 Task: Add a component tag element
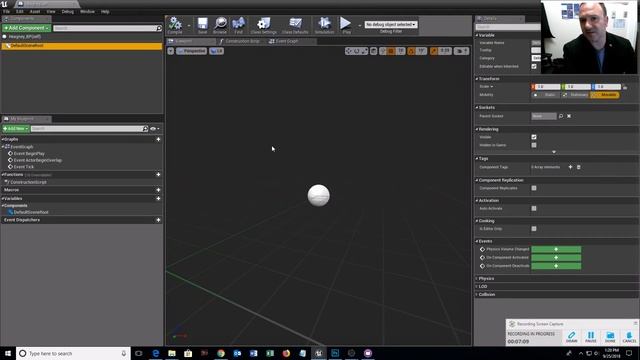(570, 167)
